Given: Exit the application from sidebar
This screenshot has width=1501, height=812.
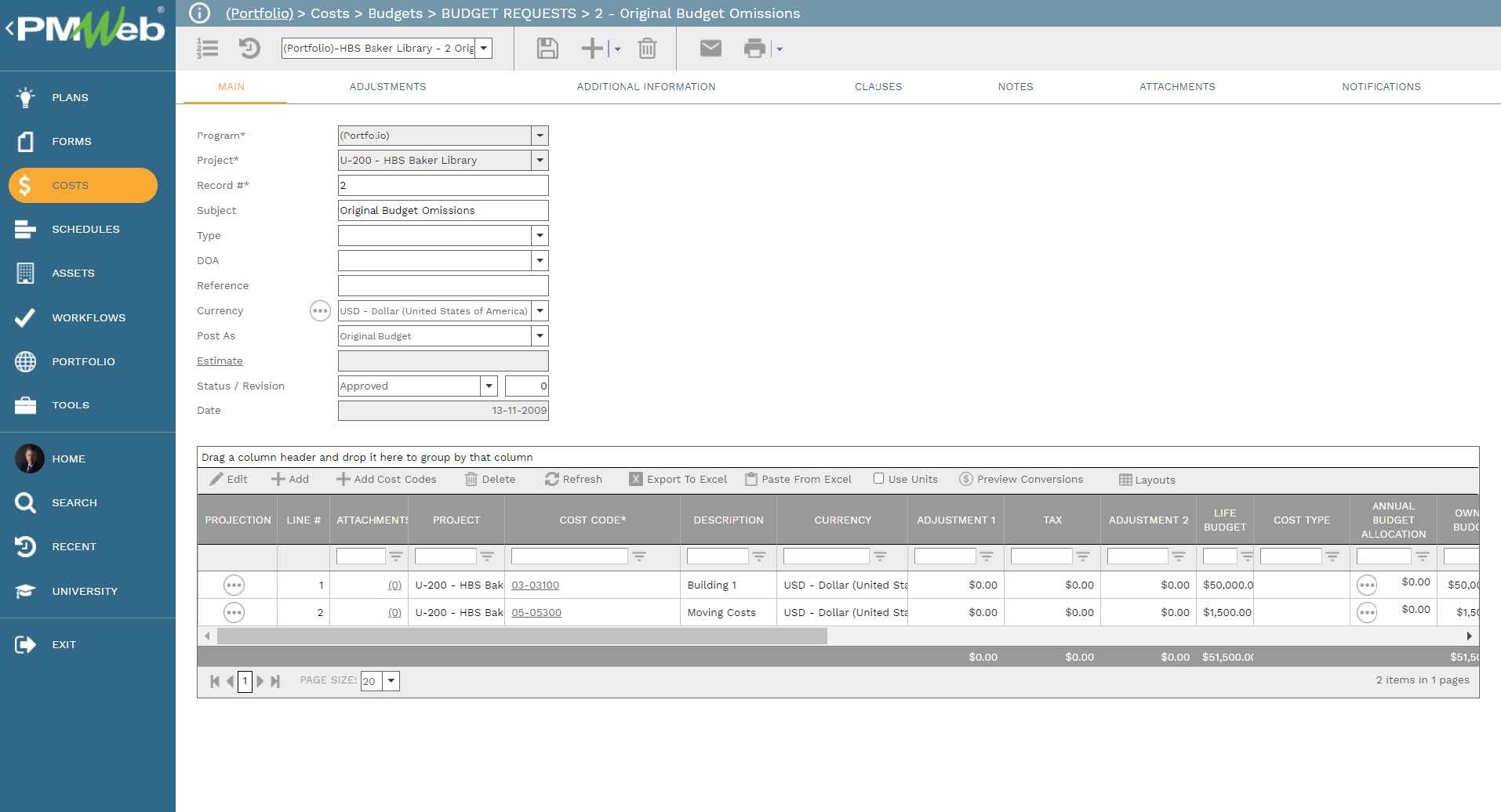Looking at the screenshot, I should pyautogui.click(x=64, y=644).
